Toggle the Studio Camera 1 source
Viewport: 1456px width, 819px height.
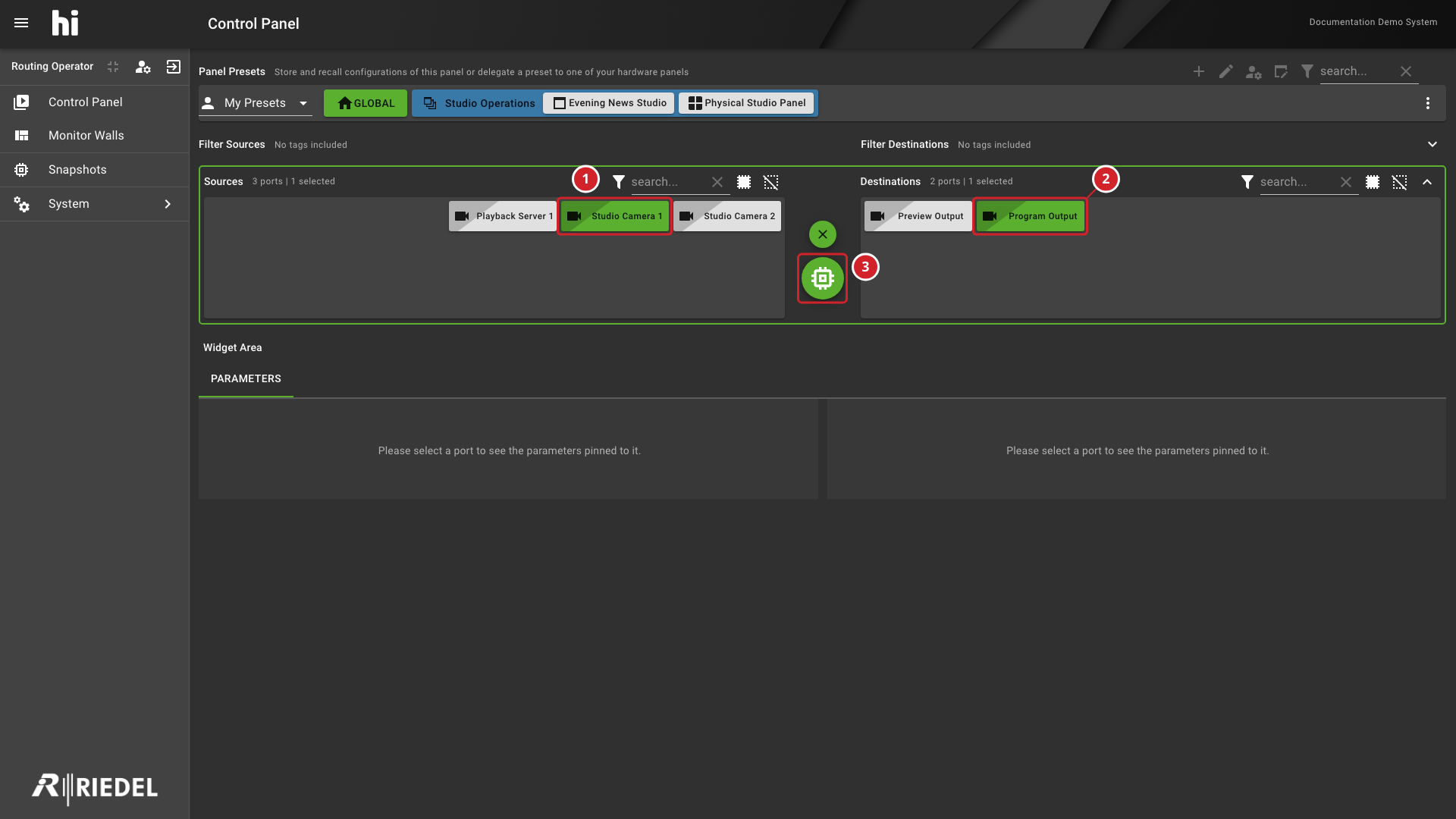[615, 216]
